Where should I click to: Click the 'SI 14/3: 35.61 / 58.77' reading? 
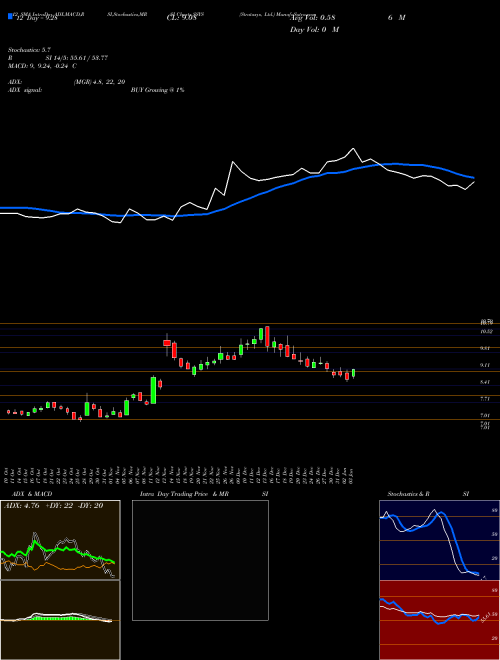(77, 58)
